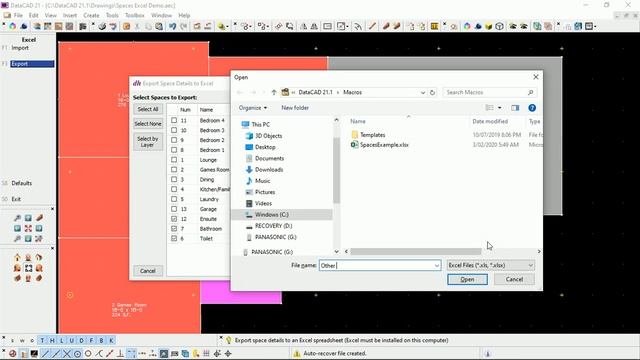
Task: Click the light bulb hint icon in the status bar
Action: [x=229, y=340]
